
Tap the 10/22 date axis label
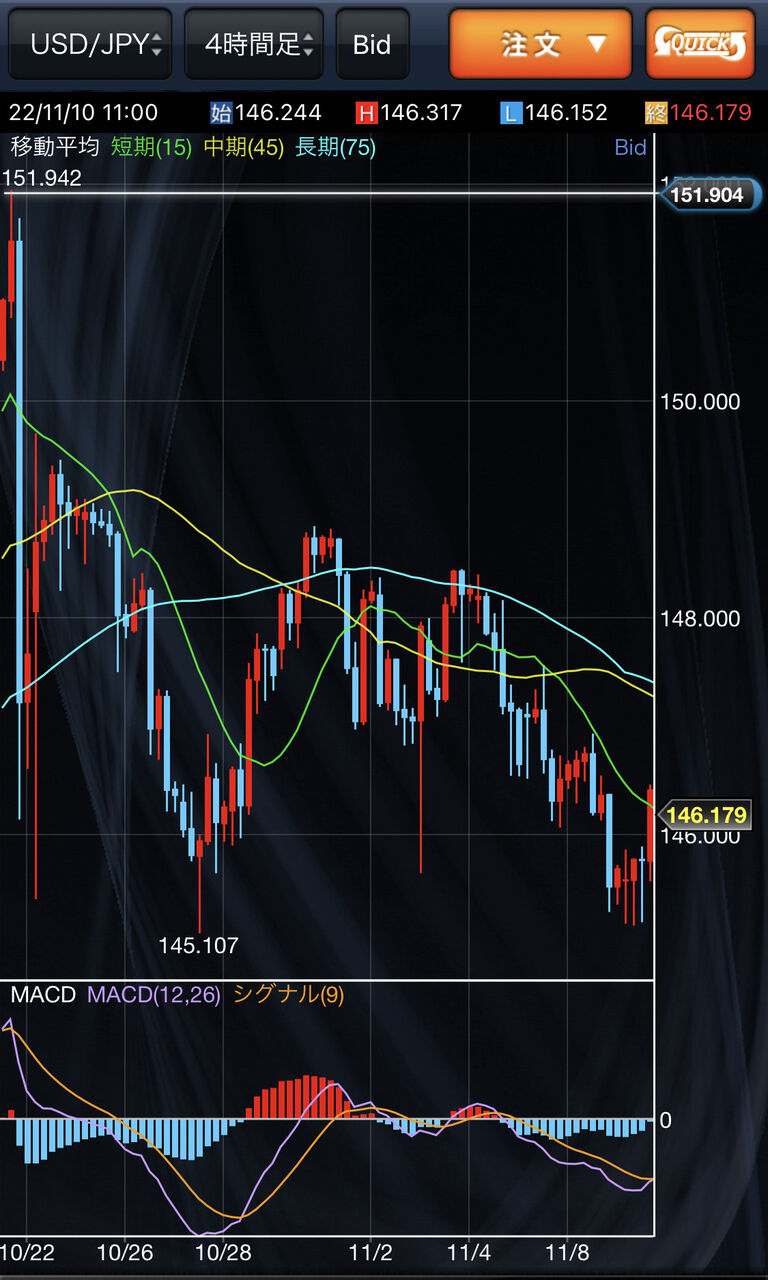[x=26, y=1252]
